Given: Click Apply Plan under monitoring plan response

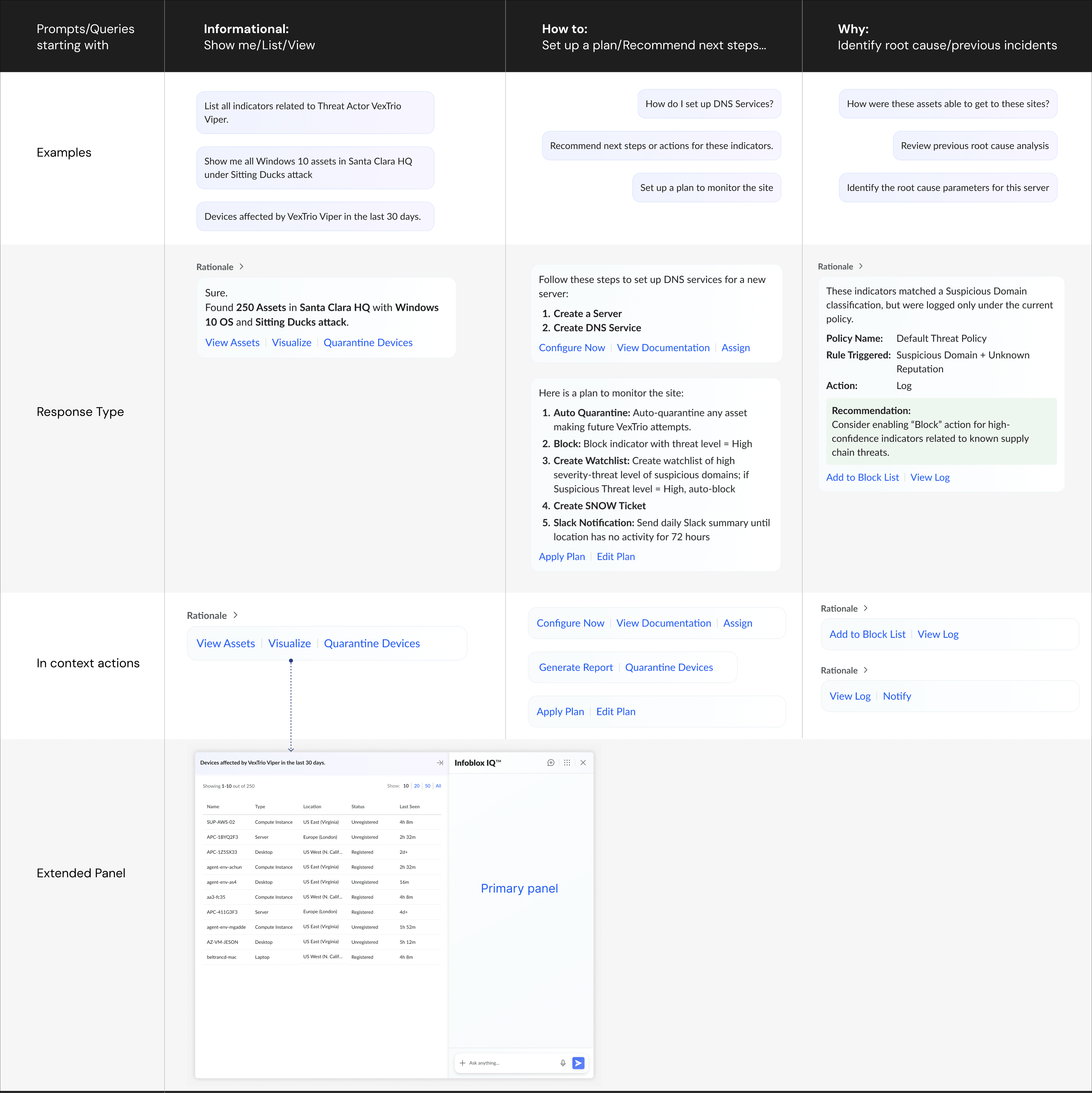Looking at the screenshot, I should [561, 556].
